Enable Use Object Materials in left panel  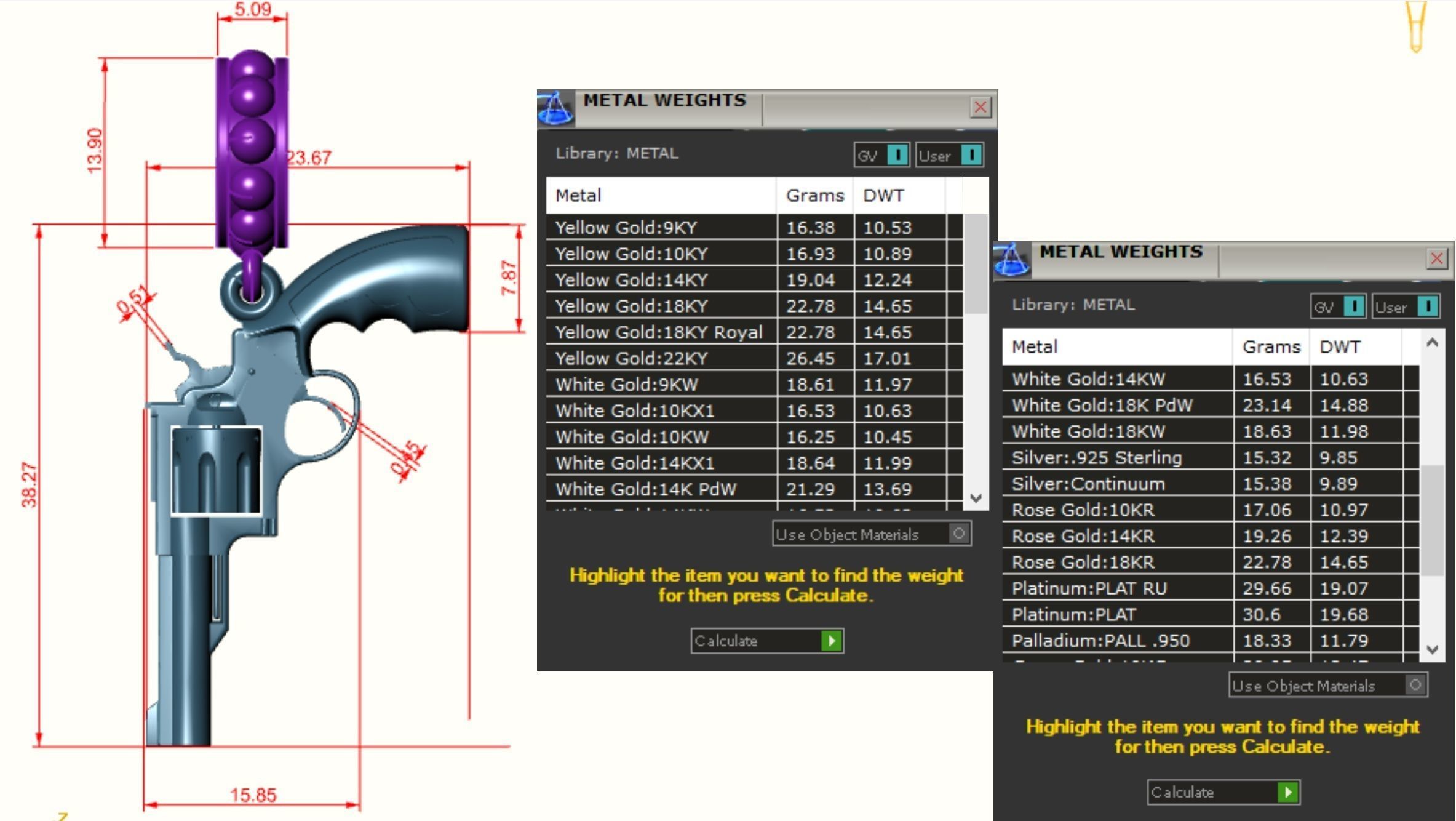pyautogui.click(x=958, y=534)
